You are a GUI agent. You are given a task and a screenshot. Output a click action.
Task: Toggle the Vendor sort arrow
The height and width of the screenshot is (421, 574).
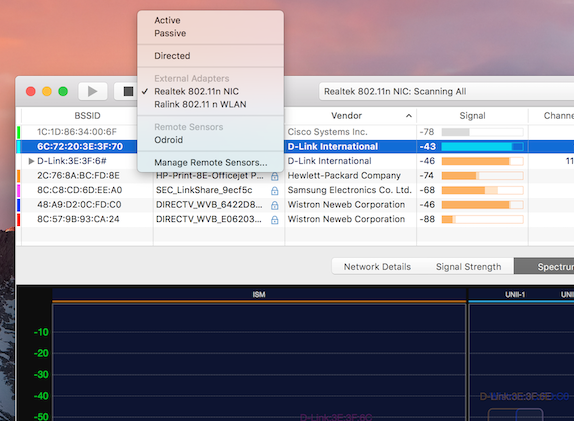click(x=409, y=116)
